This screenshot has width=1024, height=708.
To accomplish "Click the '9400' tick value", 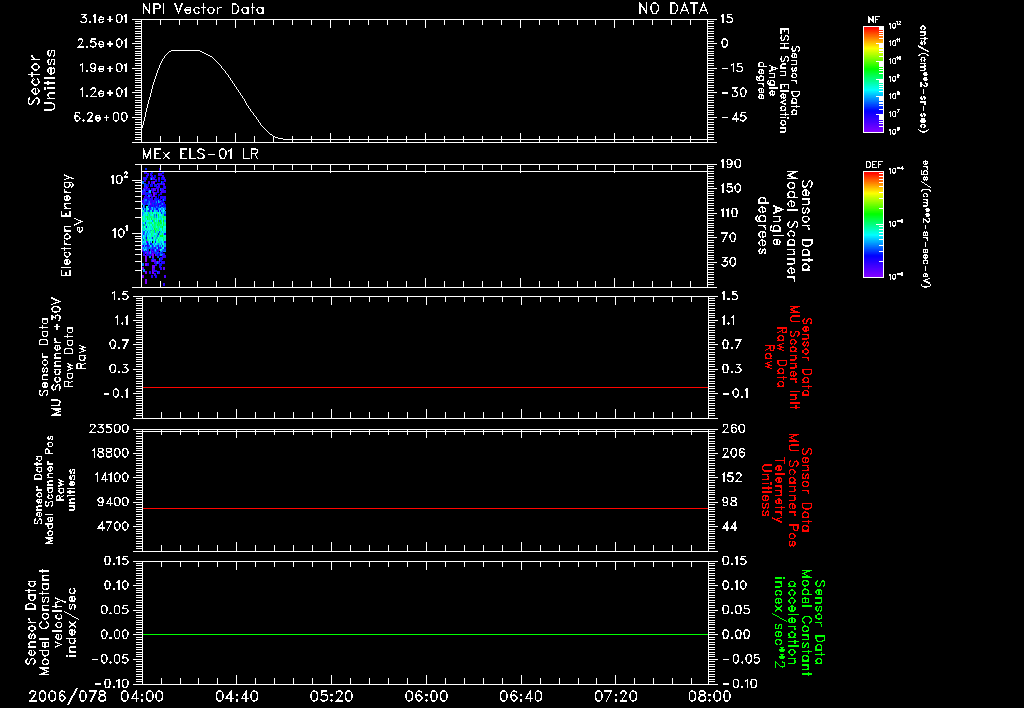I will tap(112, 502).
